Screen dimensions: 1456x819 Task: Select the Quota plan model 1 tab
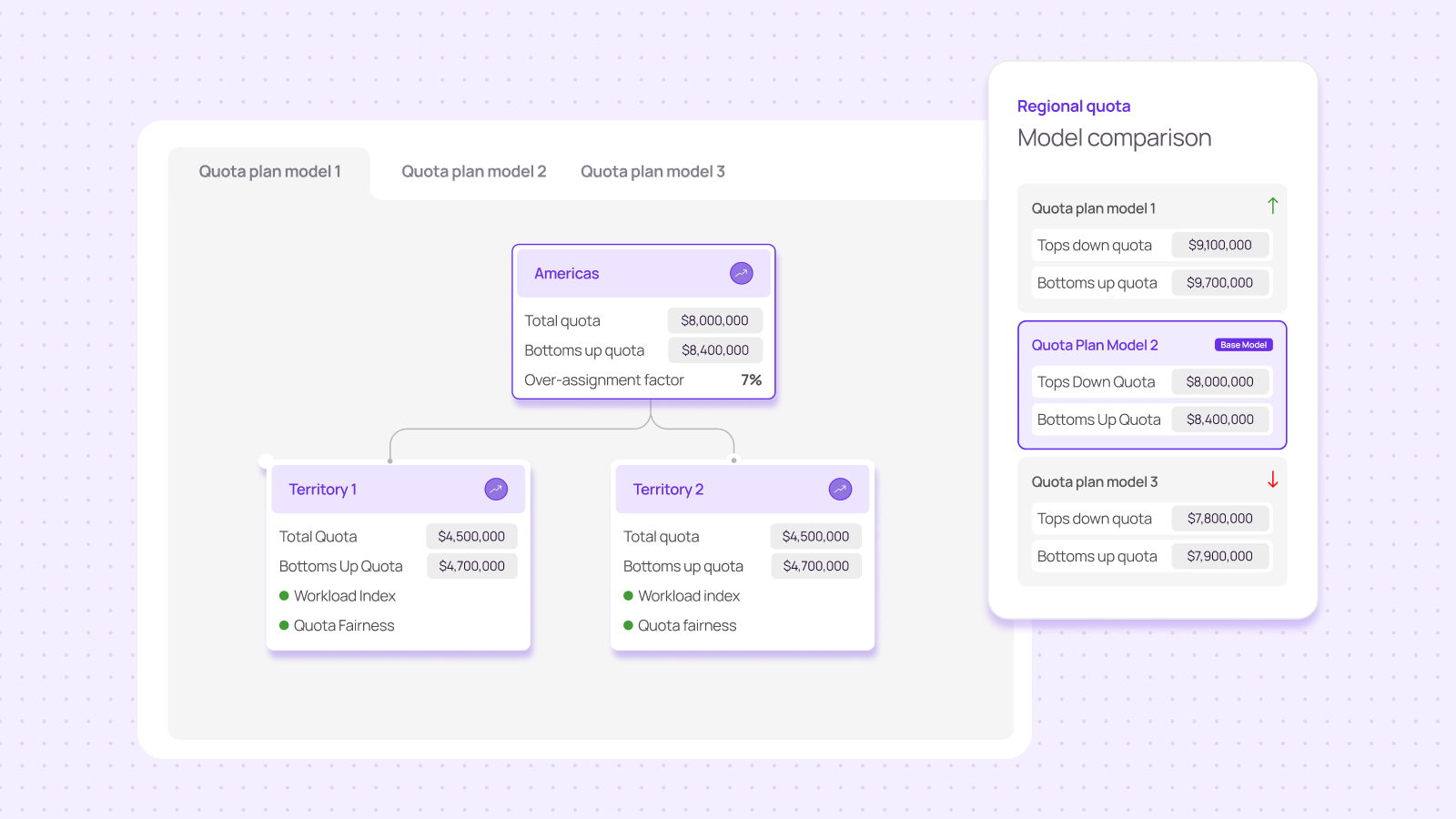click(269, 172)
